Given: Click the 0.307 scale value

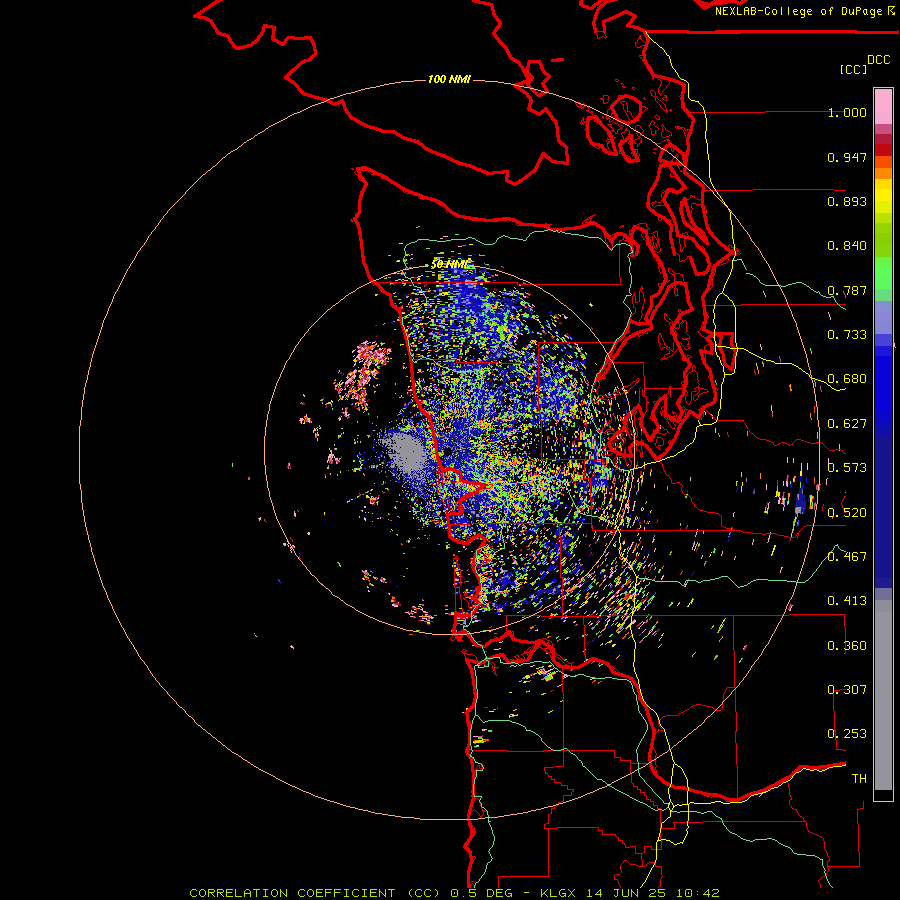Looking at the screenshot, I should 847,689.
